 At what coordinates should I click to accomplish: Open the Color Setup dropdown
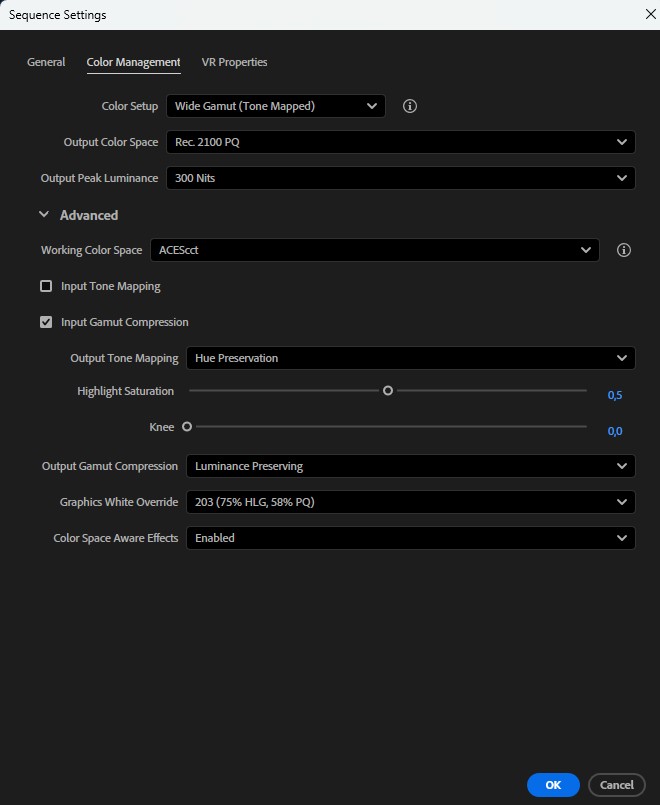(275, 106)
